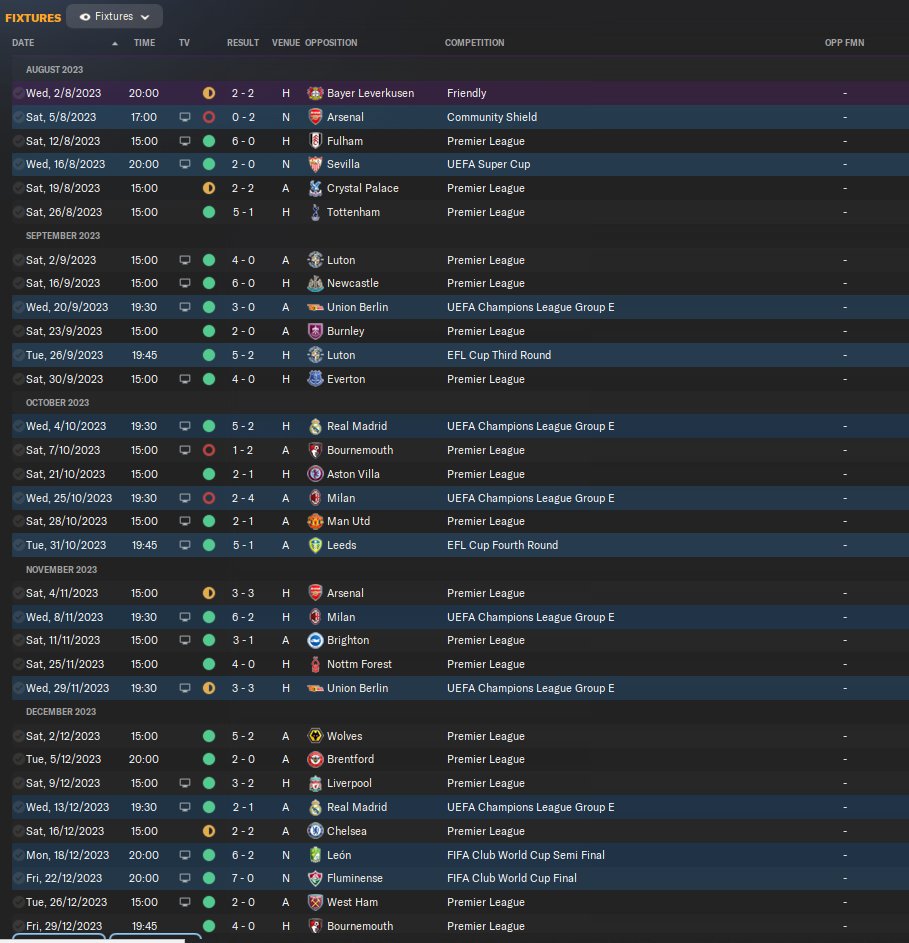This screenshot has height=943, width=909.
Task: Click the date Sat, 9/12/2023
Action: pyautogui.click(x=63, y=784)
